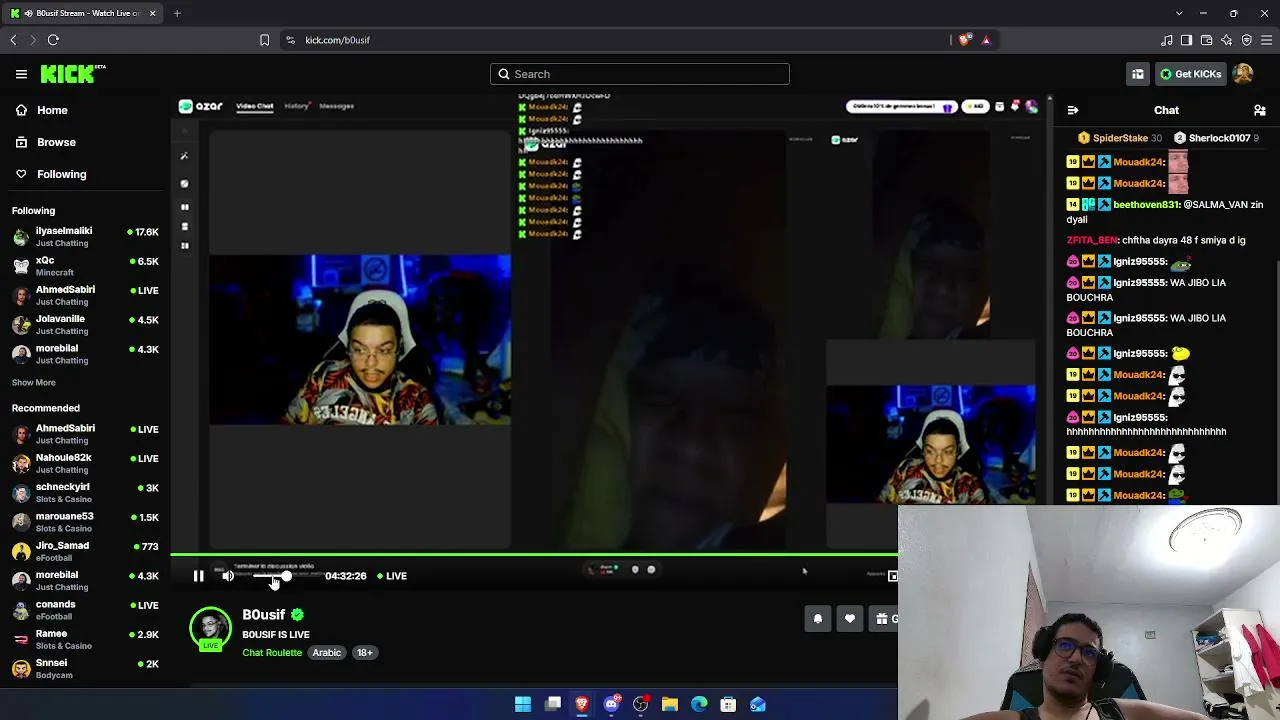This screenshot has width=1280, height=720.
Task: Open the browser media control music icon
Action: 1166,40
